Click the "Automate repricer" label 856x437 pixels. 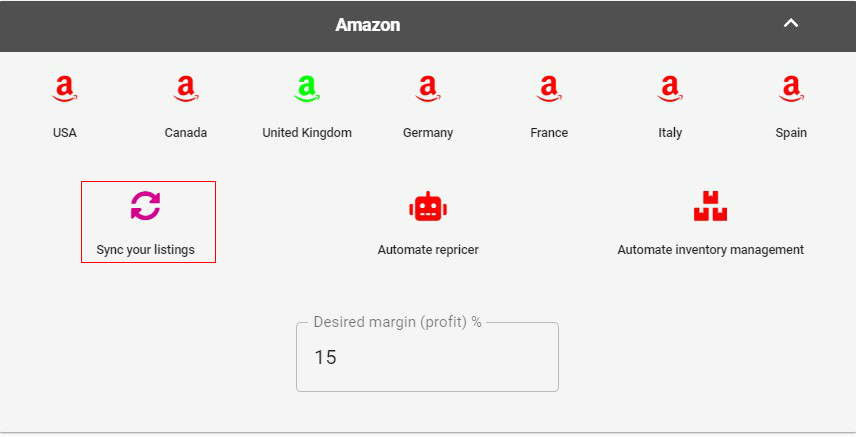click(x=428, y=250)
